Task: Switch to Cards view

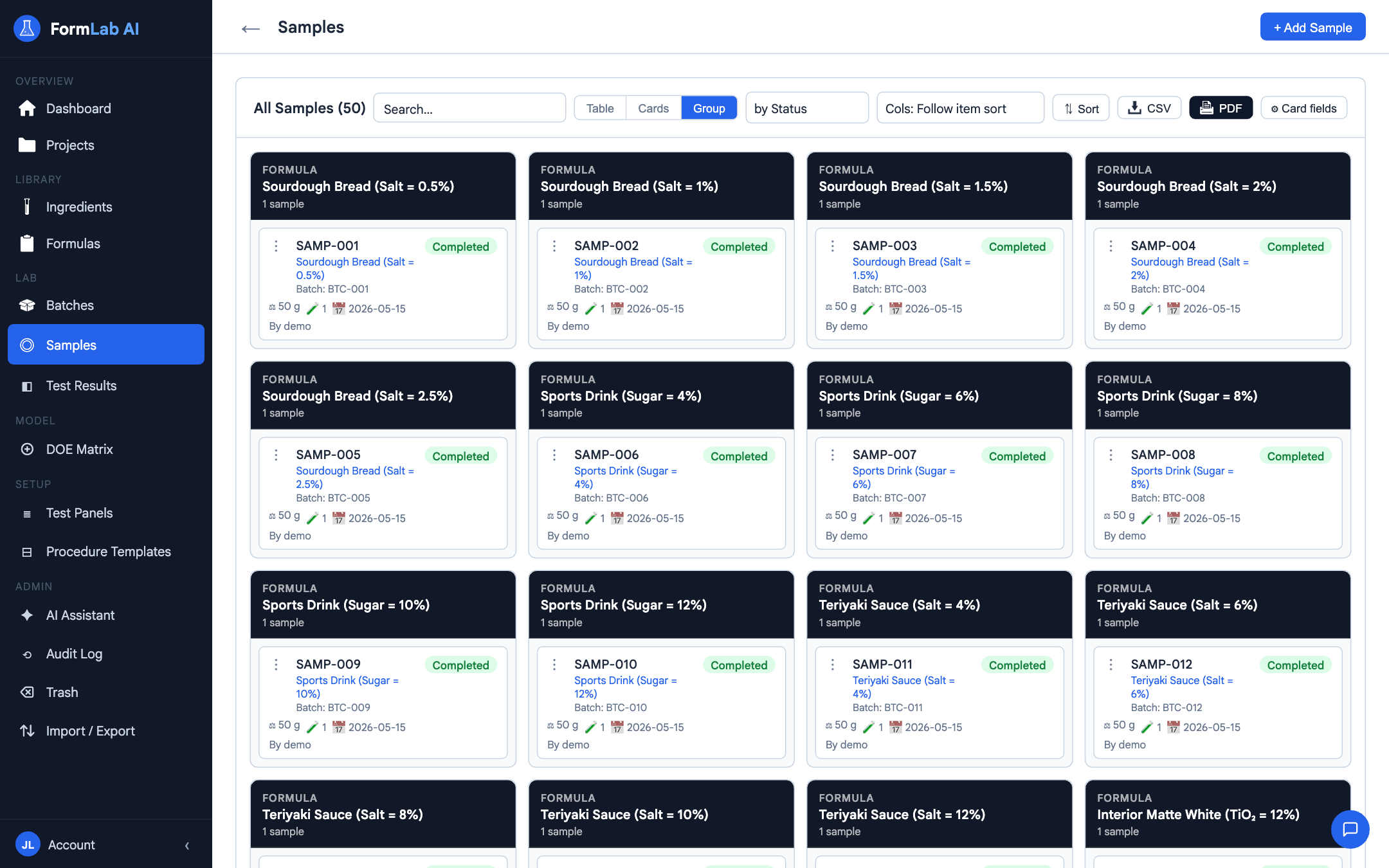Action: pos(653,108)
